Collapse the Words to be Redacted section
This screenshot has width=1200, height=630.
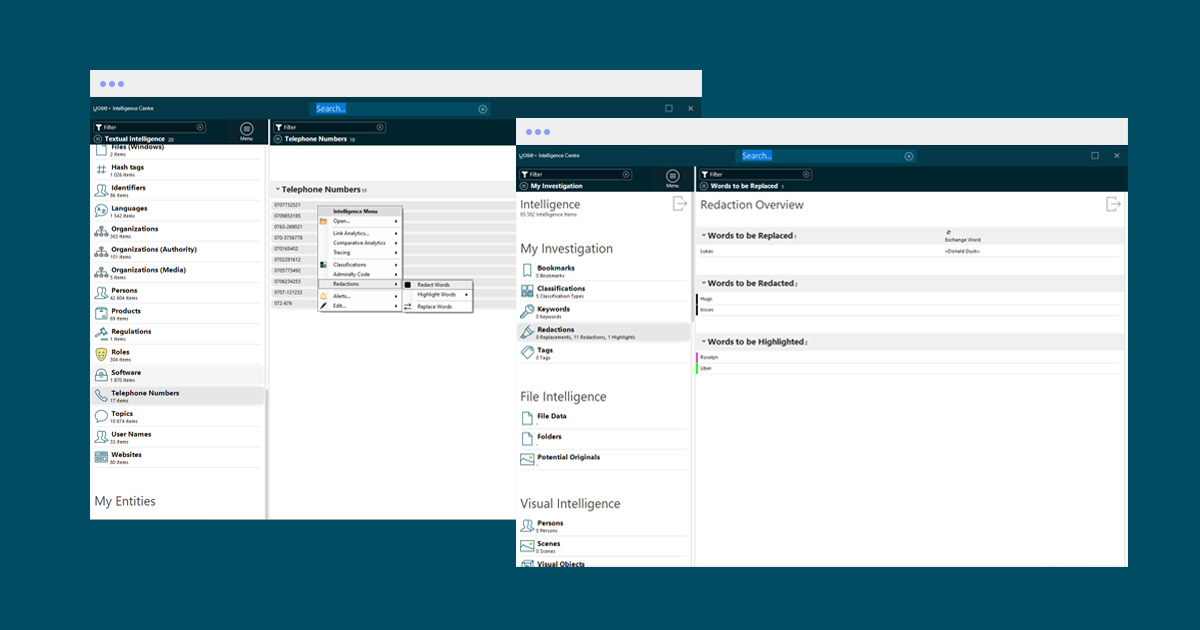pyautogui.click(x=703, y=284)
